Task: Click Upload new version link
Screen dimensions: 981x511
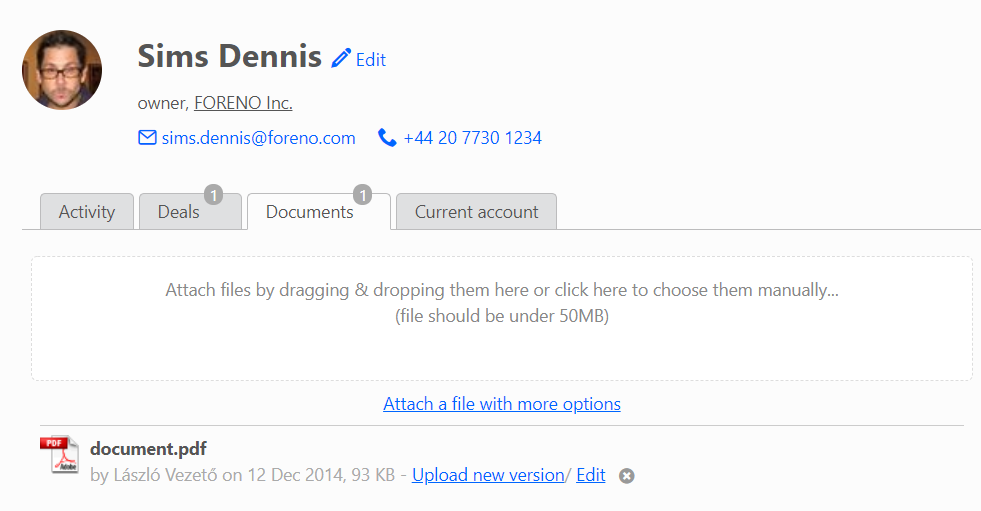Action: 488,475
